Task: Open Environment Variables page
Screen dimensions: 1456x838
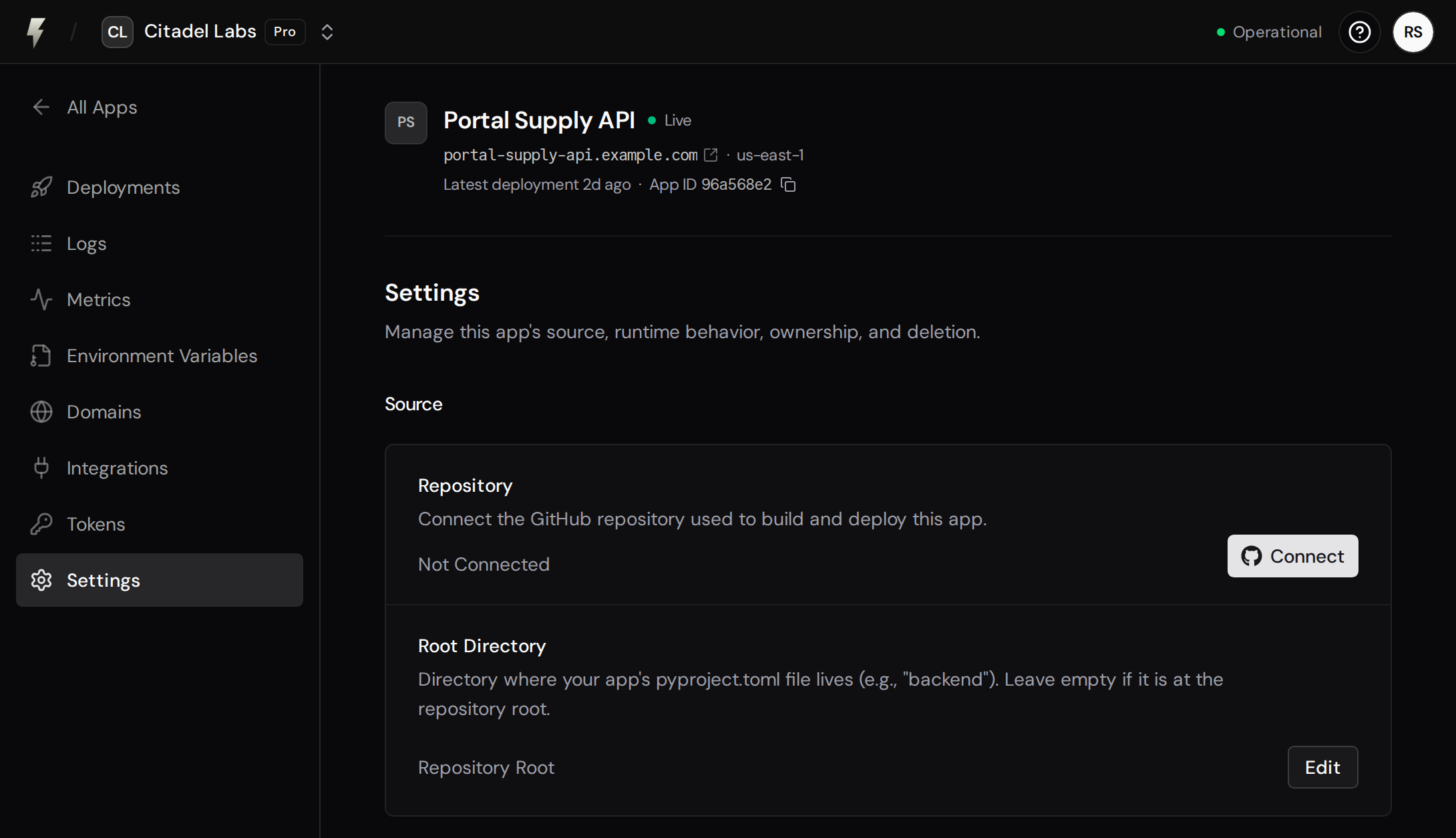Action: pyautogui.click(x=160, y=356)
